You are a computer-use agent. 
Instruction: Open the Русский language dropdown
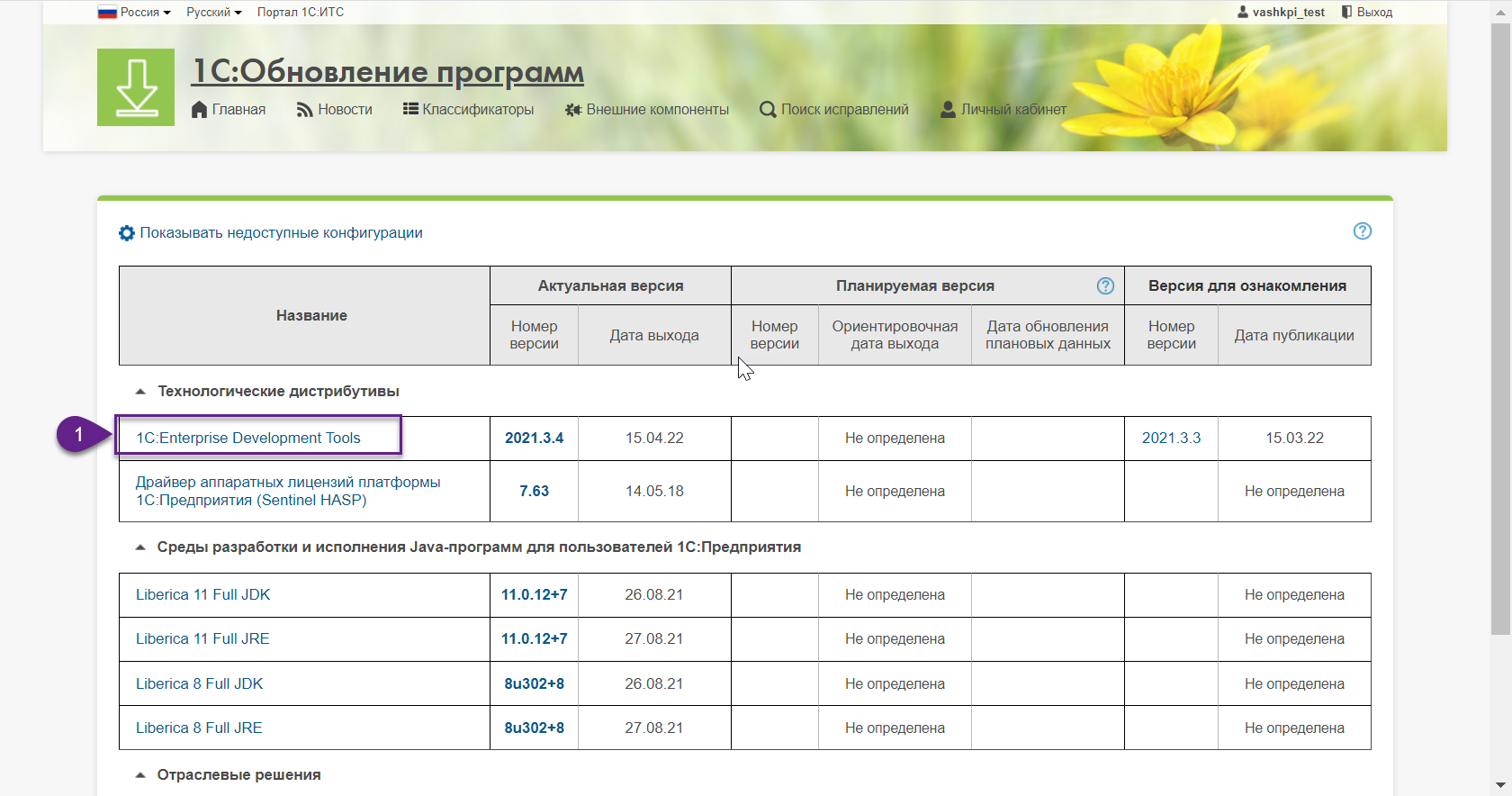[x=214, y=12]
